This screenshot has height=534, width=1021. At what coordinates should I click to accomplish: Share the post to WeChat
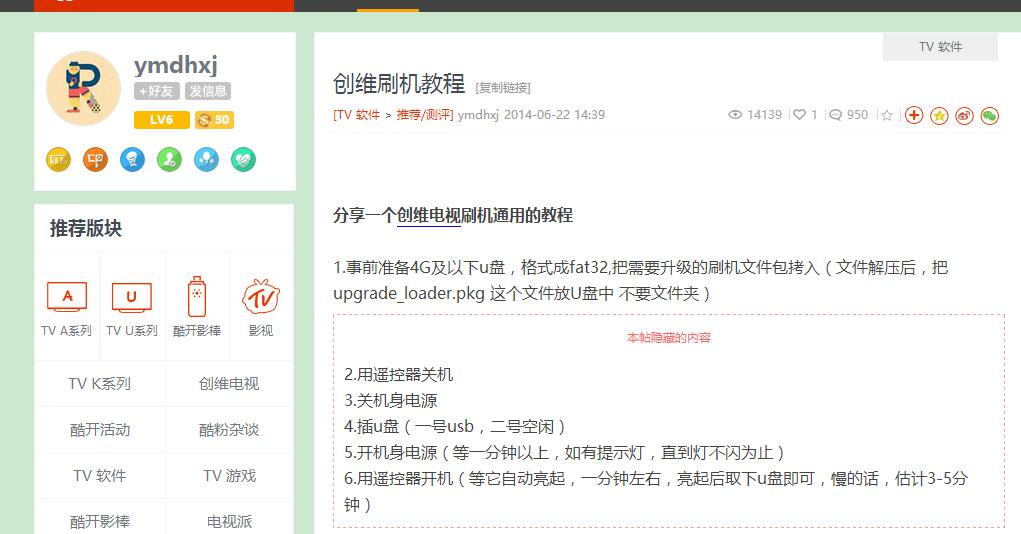pos(990,116)
